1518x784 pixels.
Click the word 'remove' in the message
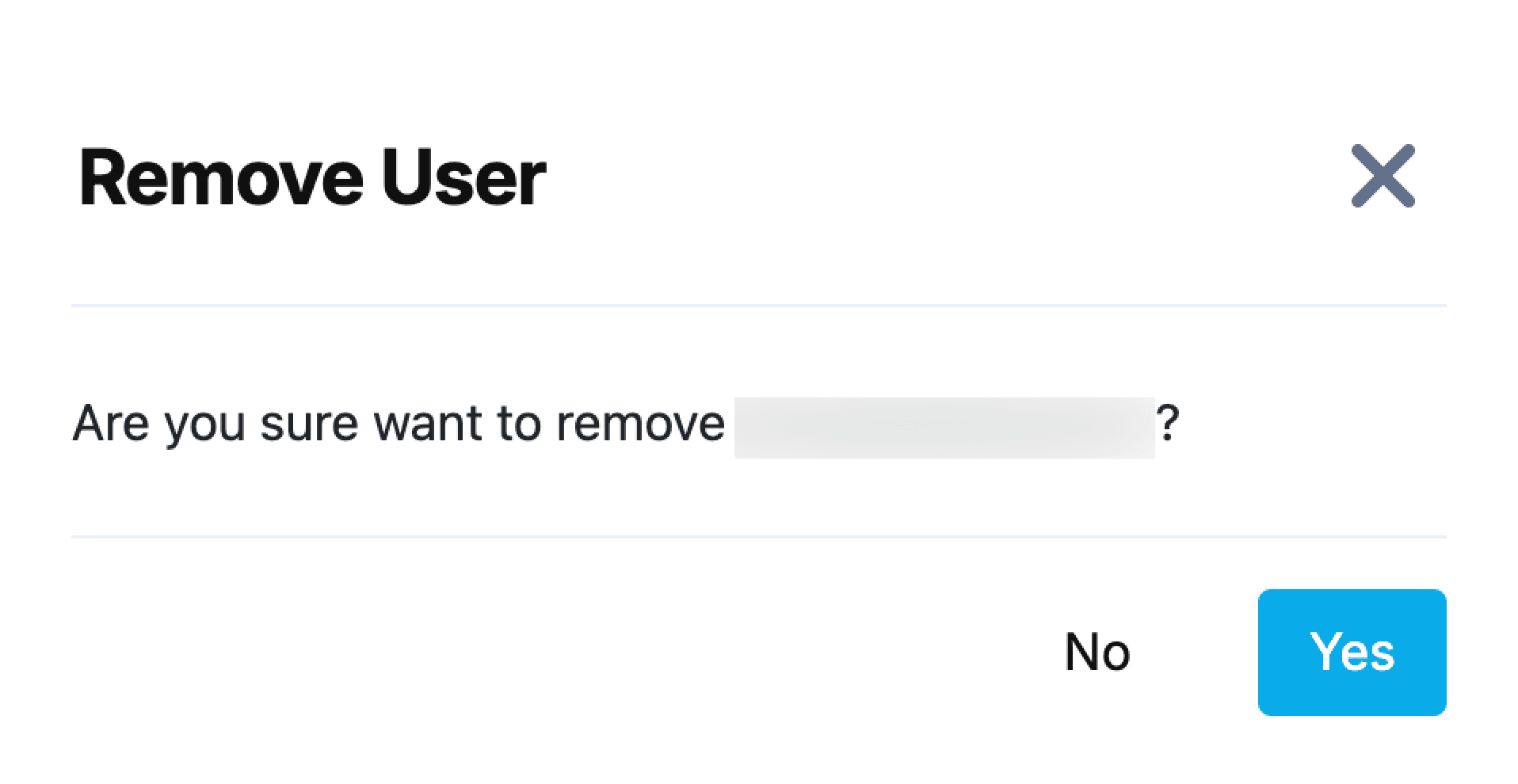(640, 424)
